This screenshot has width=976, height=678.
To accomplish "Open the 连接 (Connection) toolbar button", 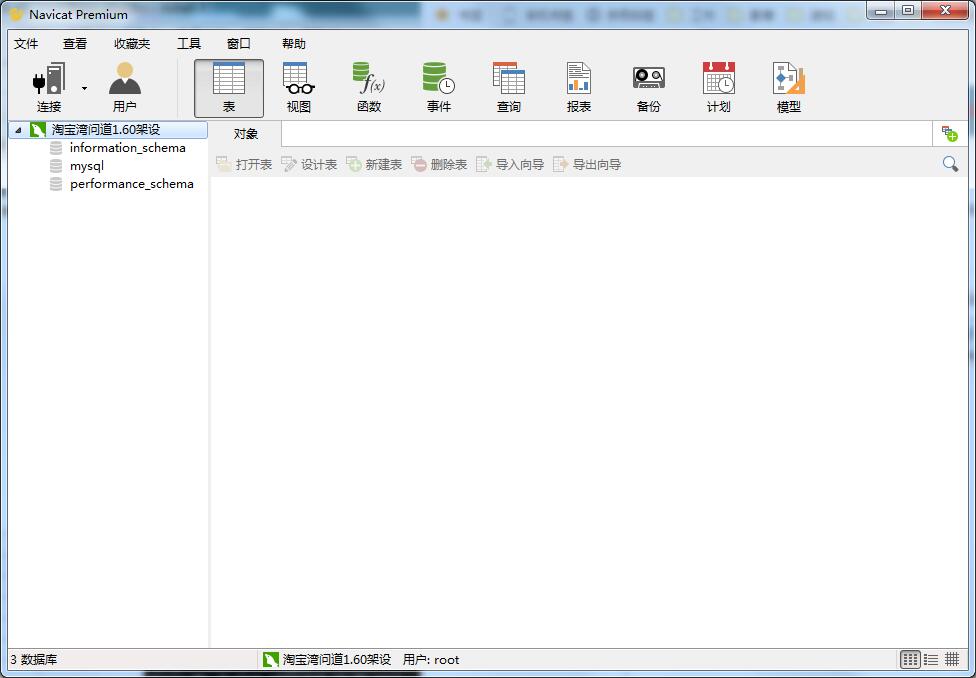I will (49, 88).
